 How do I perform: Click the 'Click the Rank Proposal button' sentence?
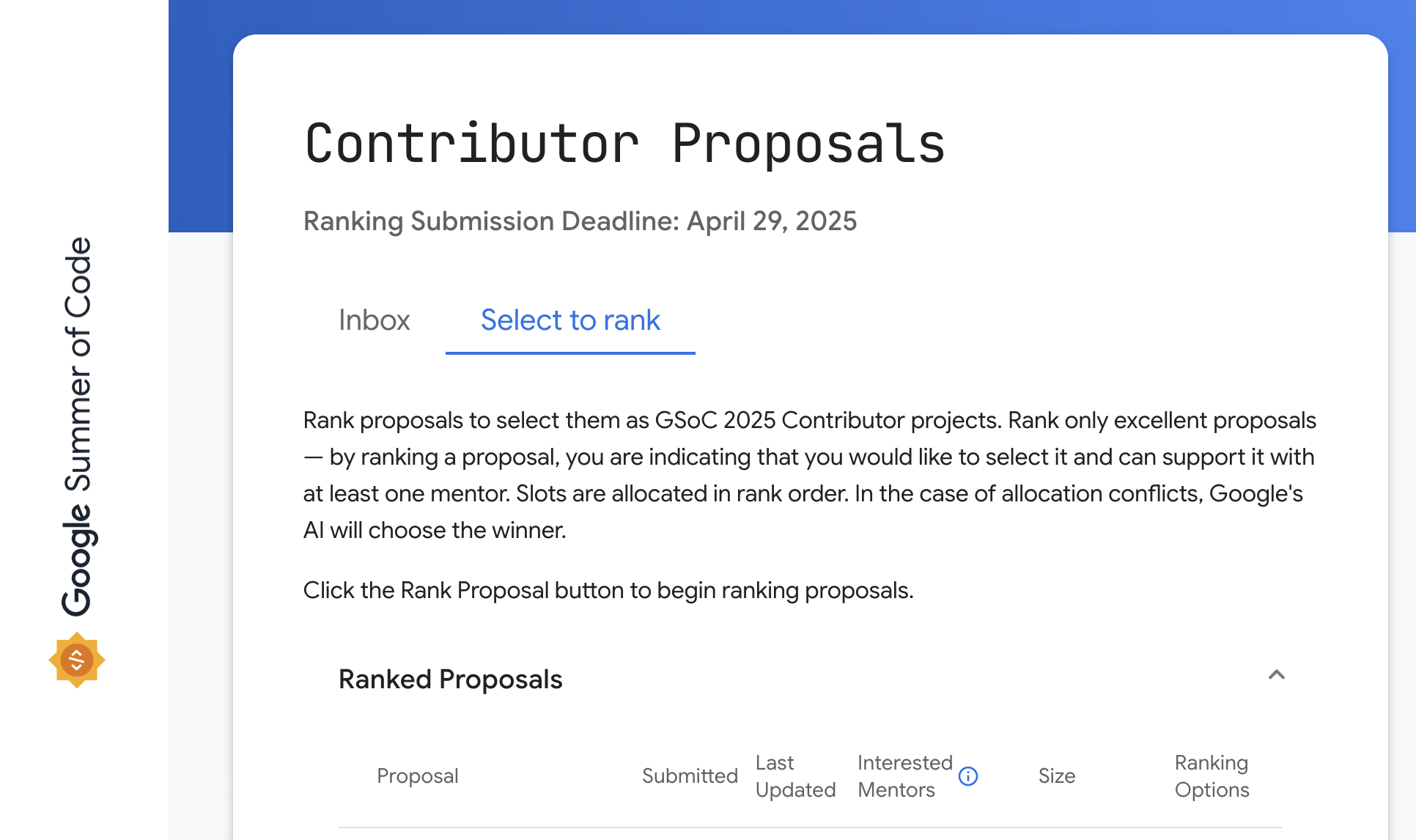click(608, 591)
